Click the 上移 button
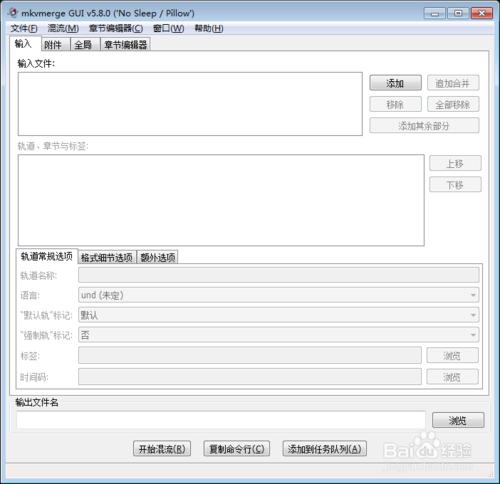500x484 pixels. point(455,164)
